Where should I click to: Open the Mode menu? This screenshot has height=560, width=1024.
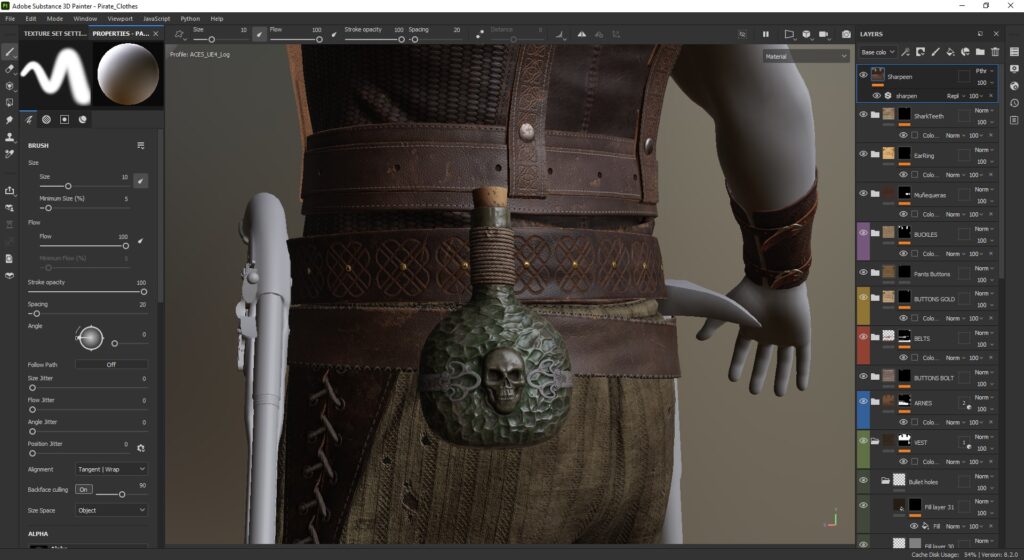pyautogui.click(x=55, y=19)
